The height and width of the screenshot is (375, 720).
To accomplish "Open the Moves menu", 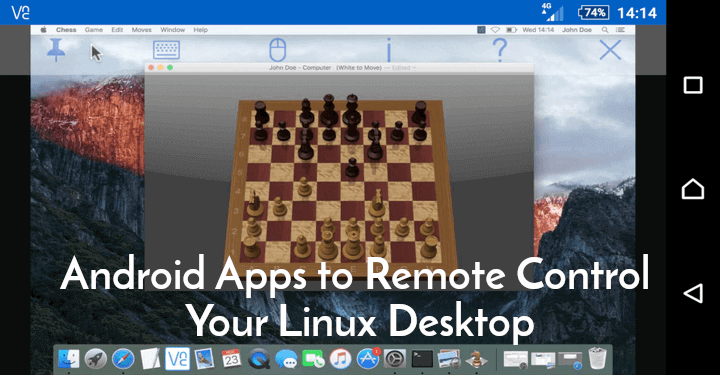I will coord(141,30).
